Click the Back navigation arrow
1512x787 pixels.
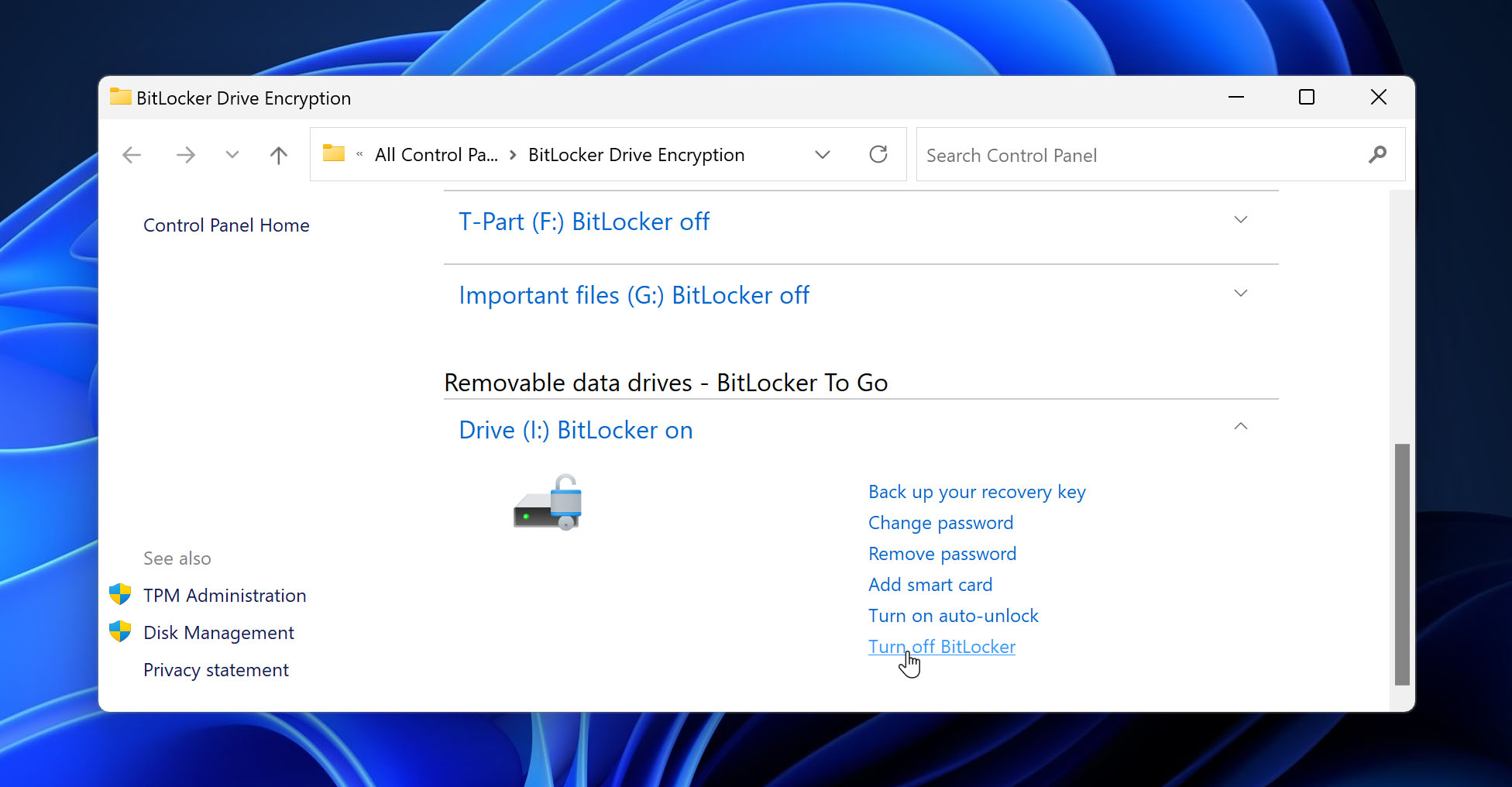click(x=132, y=155)
